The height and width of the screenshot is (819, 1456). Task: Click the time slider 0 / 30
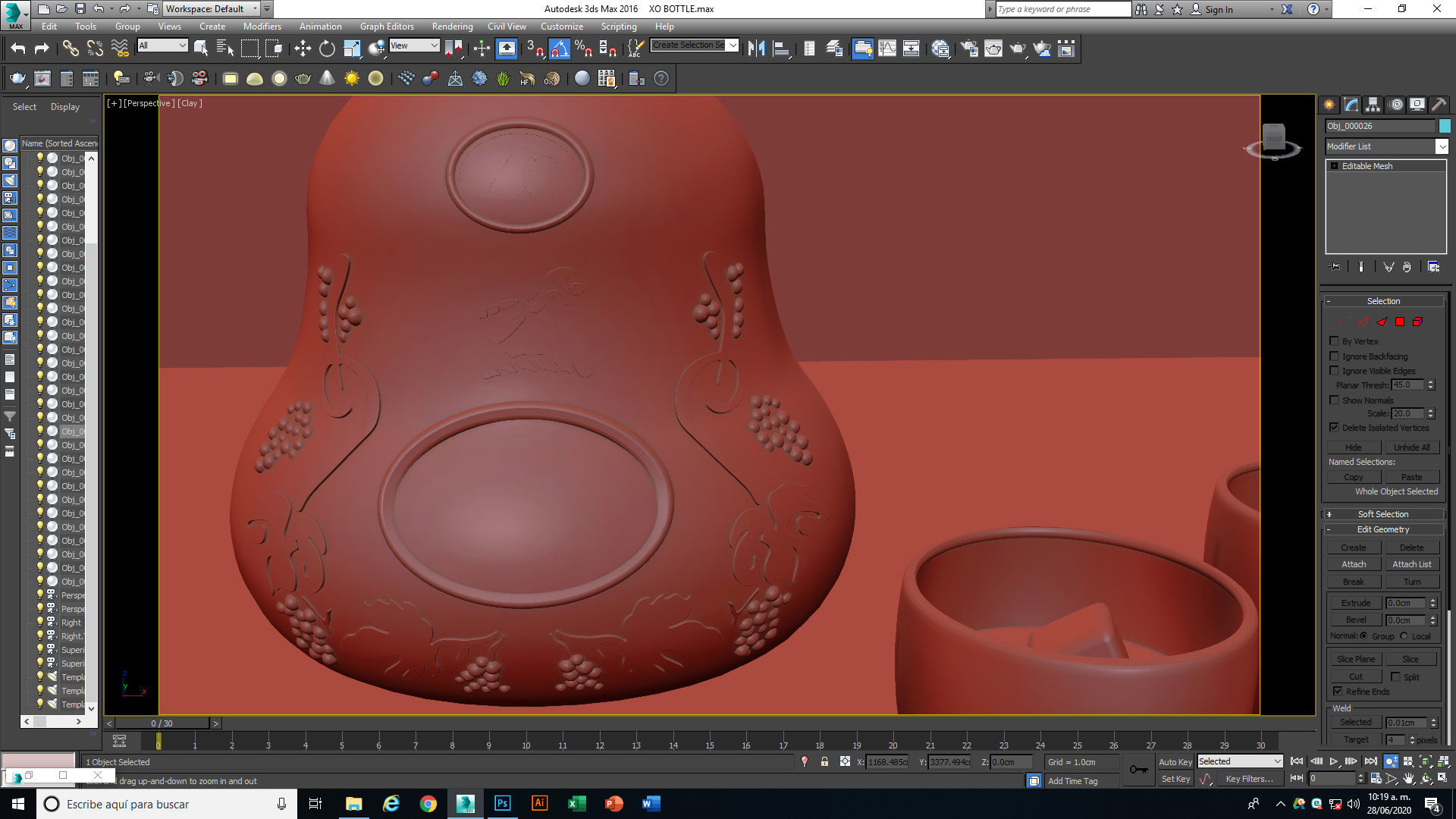[162, 723]
